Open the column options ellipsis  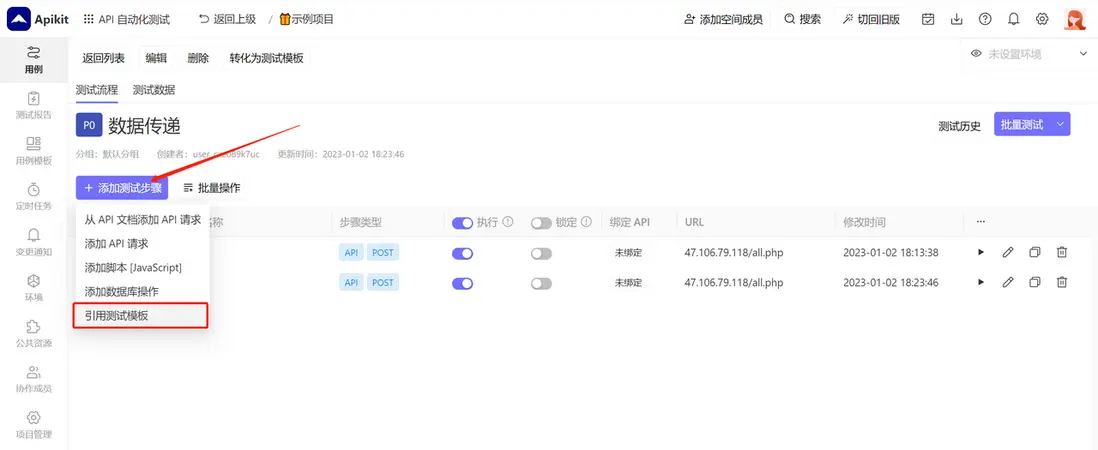pos(980,222)
